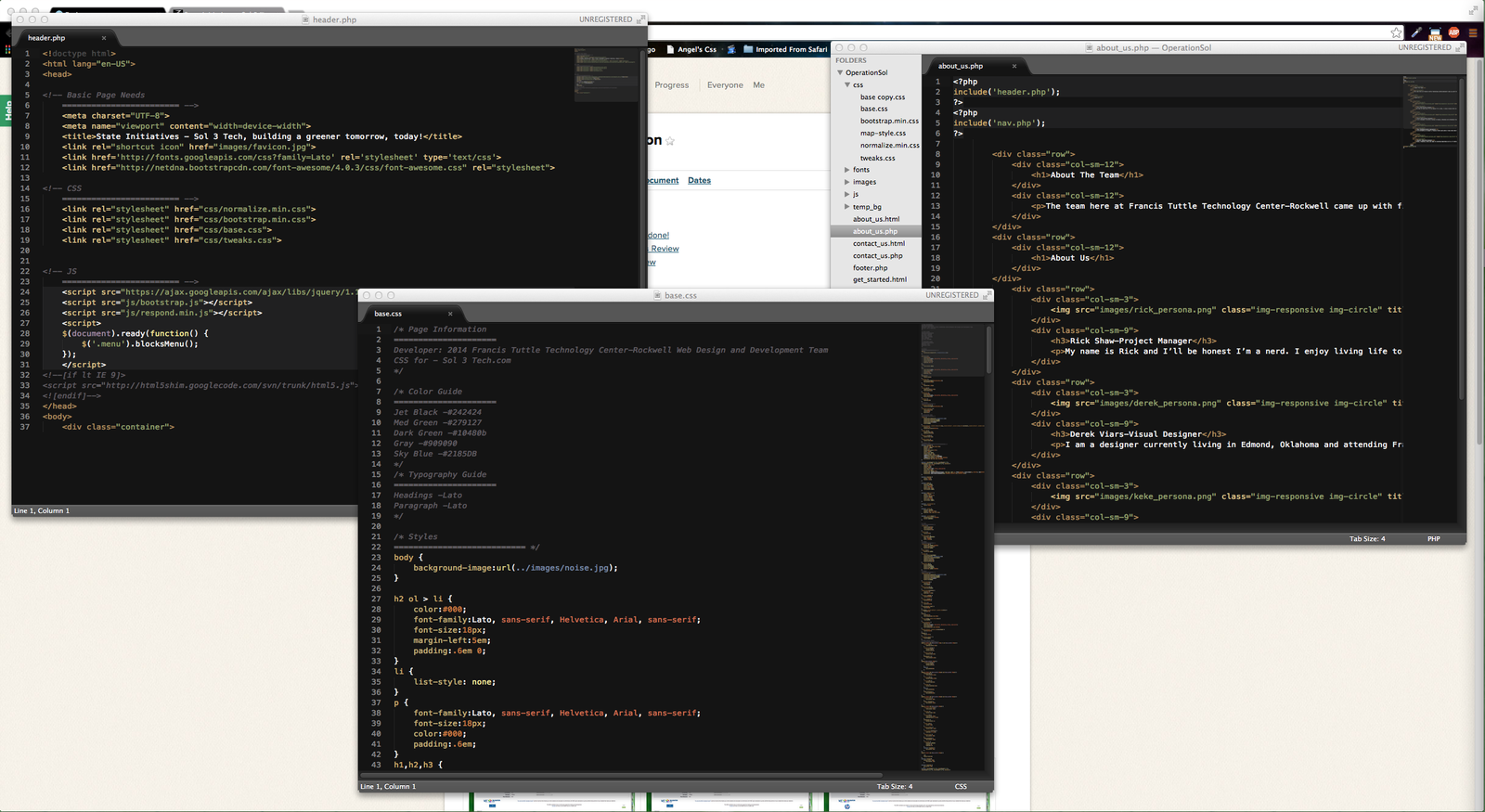Click the proxy file icon in base.css title bar
Screen dimensions: 1485x812
[x=658, y=295]
